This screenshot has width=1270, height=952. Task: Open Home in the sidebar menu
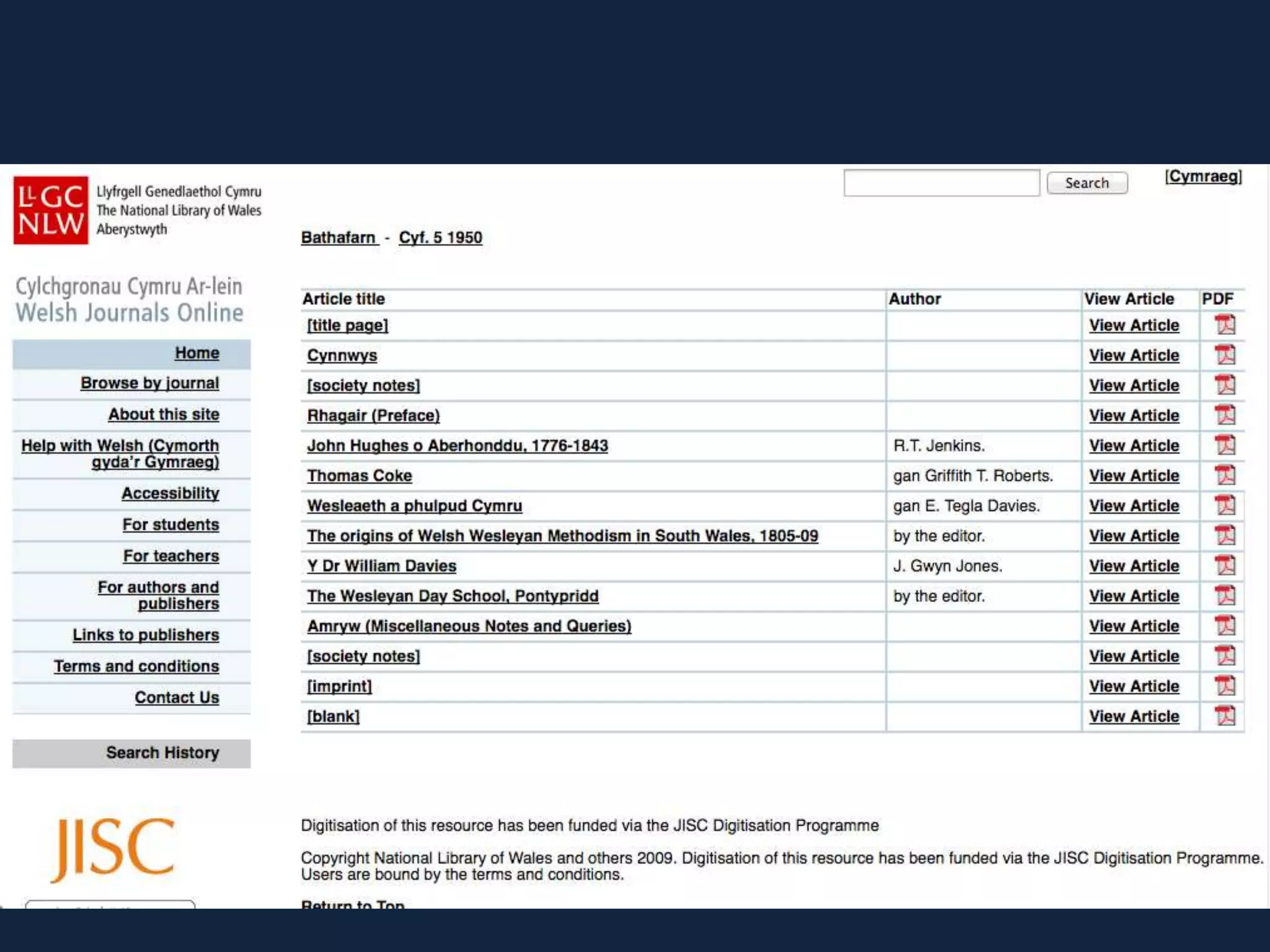197,353
